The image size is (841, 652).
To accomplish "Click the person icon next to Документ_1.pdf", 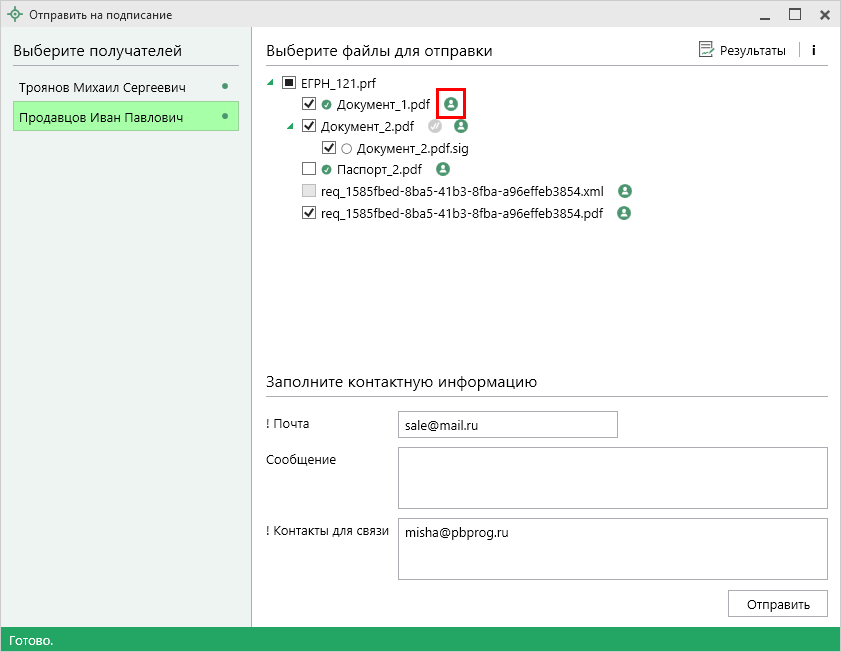I will point(451,104).
